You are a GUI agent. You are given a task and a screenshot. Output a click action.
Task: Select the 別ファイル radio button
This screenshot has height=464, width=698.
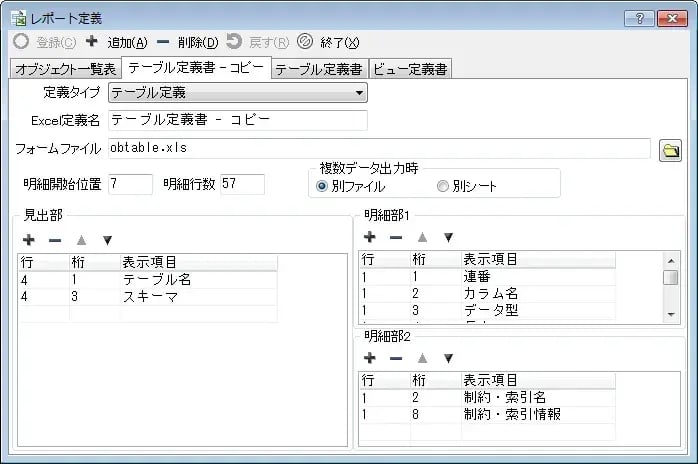click(x=323, y=186)
